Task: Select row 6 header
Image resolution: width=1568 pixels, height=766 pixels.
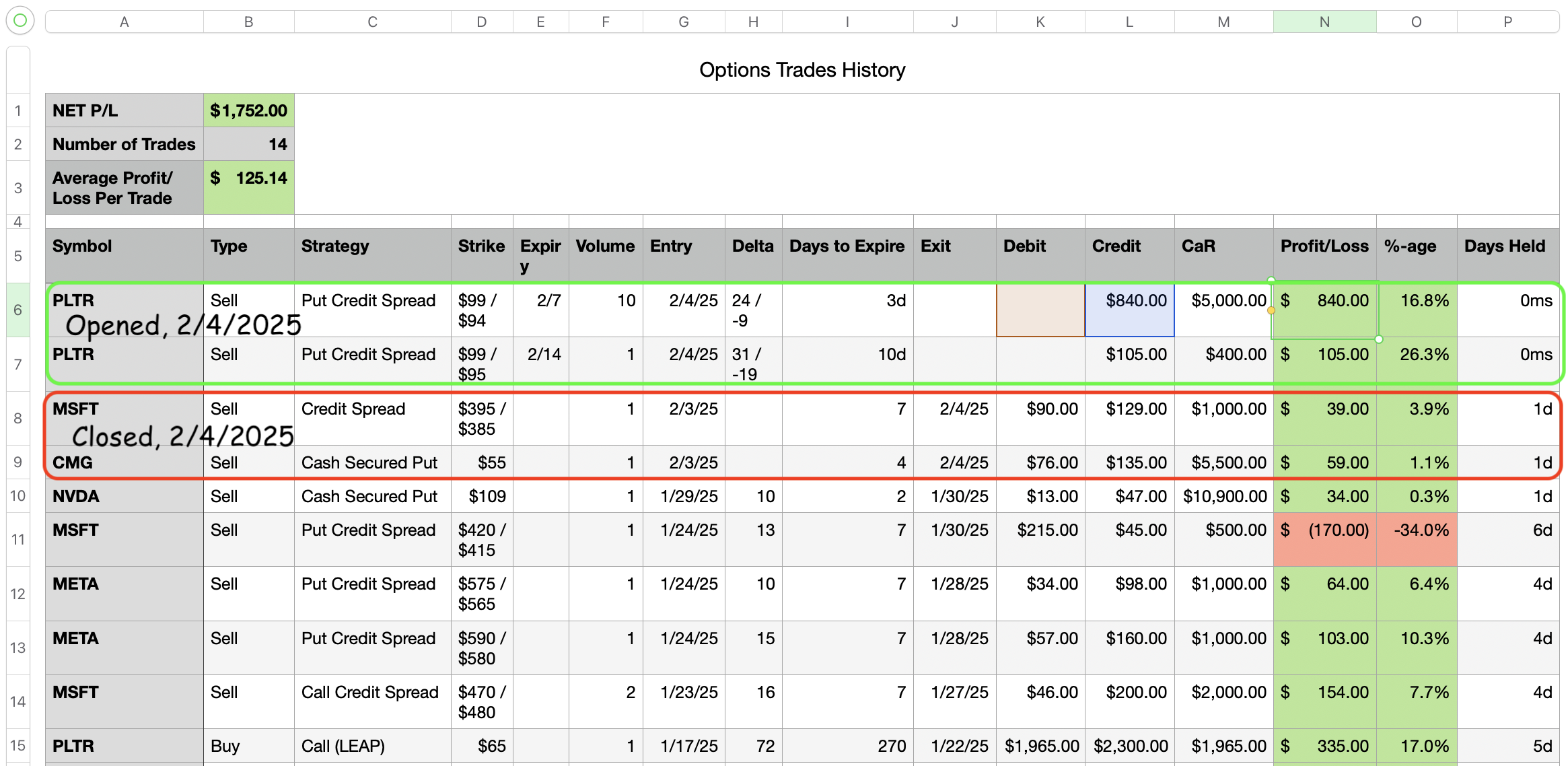Action: click(x=18, y=310)
